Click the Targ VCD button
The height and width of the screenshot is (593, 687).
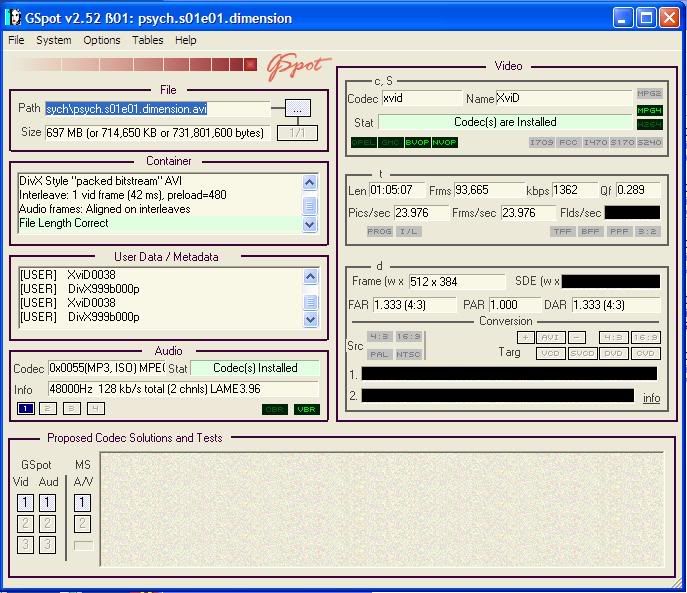[551, 353]
